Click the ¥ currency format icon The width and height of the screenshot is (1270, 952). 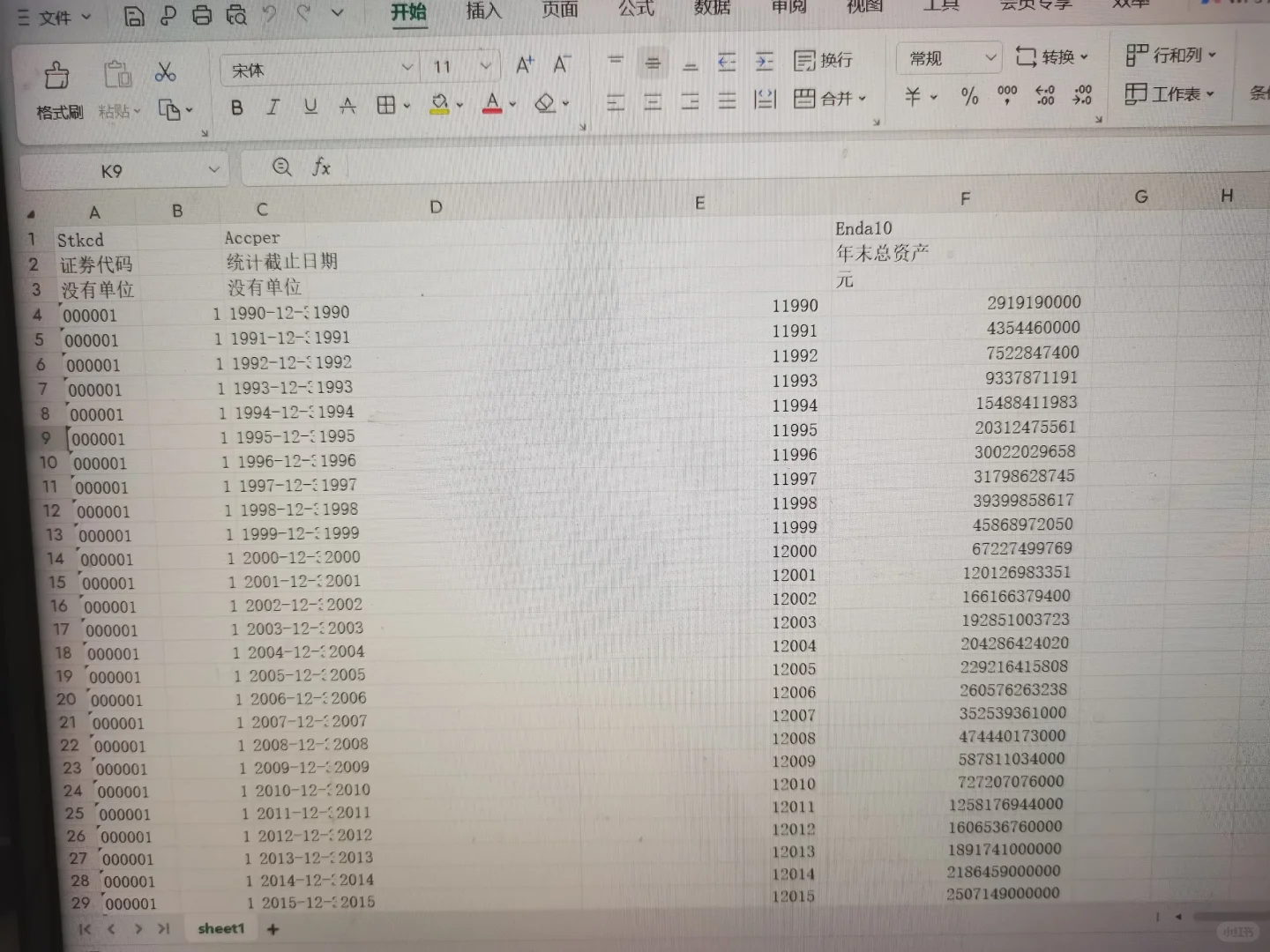[915, 98]
